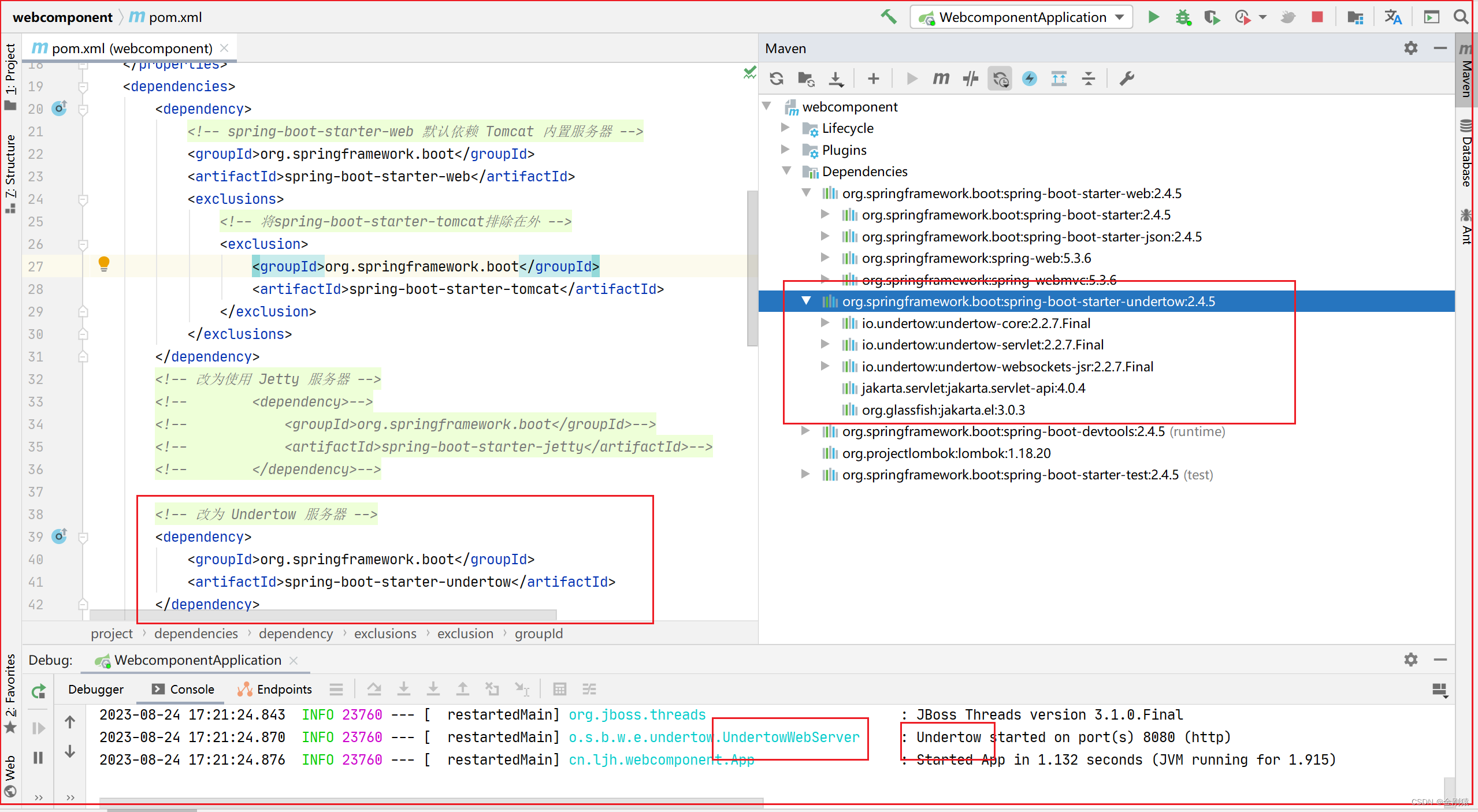Click the editor horizontal scrollbar
The height and width of the screenshot is (812, 1478).
pos(323,614)
